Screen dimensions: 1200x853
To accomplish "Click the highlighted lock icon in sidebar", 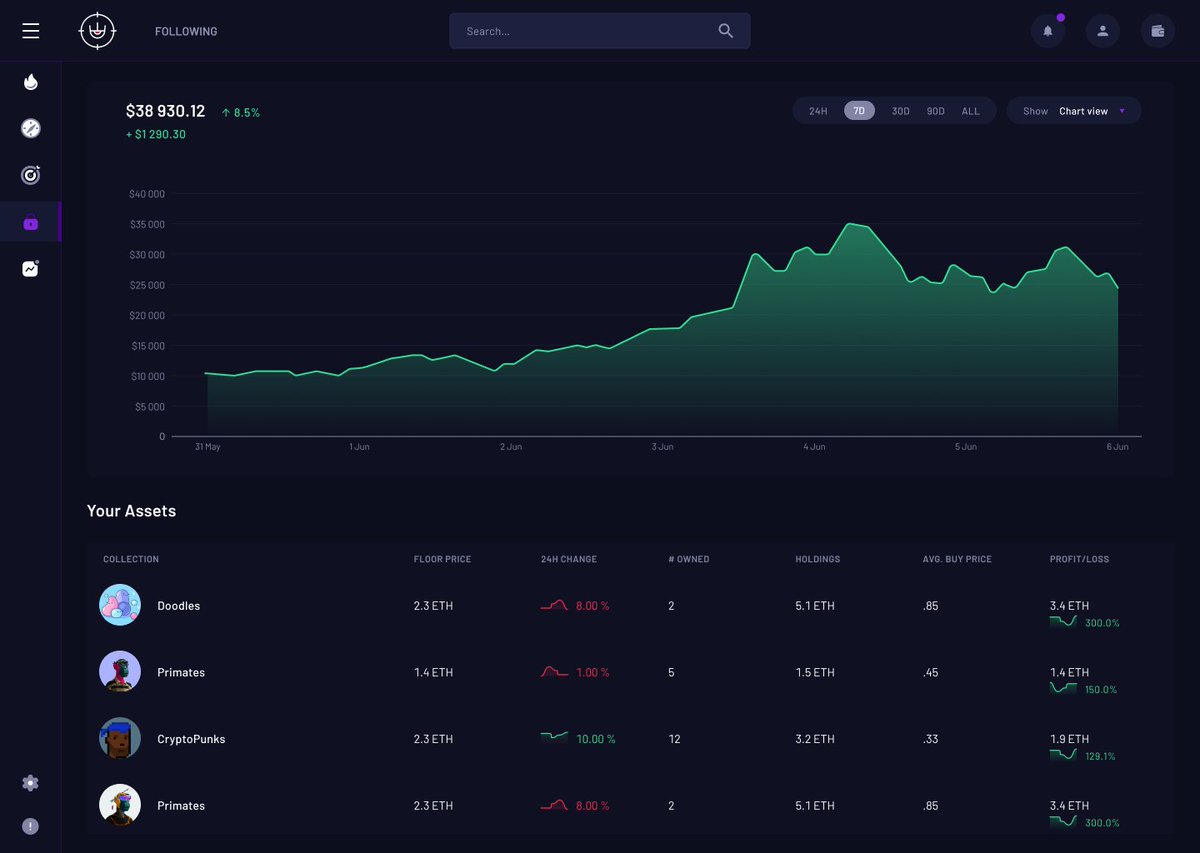I will click(30, 221).
